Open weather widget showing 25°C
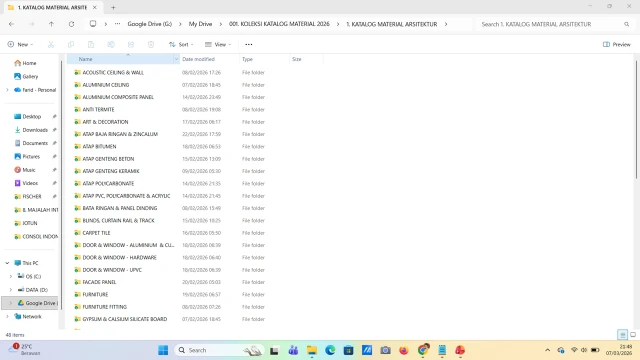Viewport: 640px width, 360px height. tap(25, 350)
